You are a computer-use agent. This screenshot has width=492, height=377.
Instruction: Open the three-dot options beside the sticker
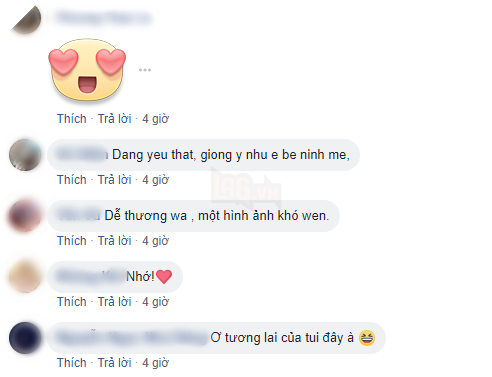(145, 70)
